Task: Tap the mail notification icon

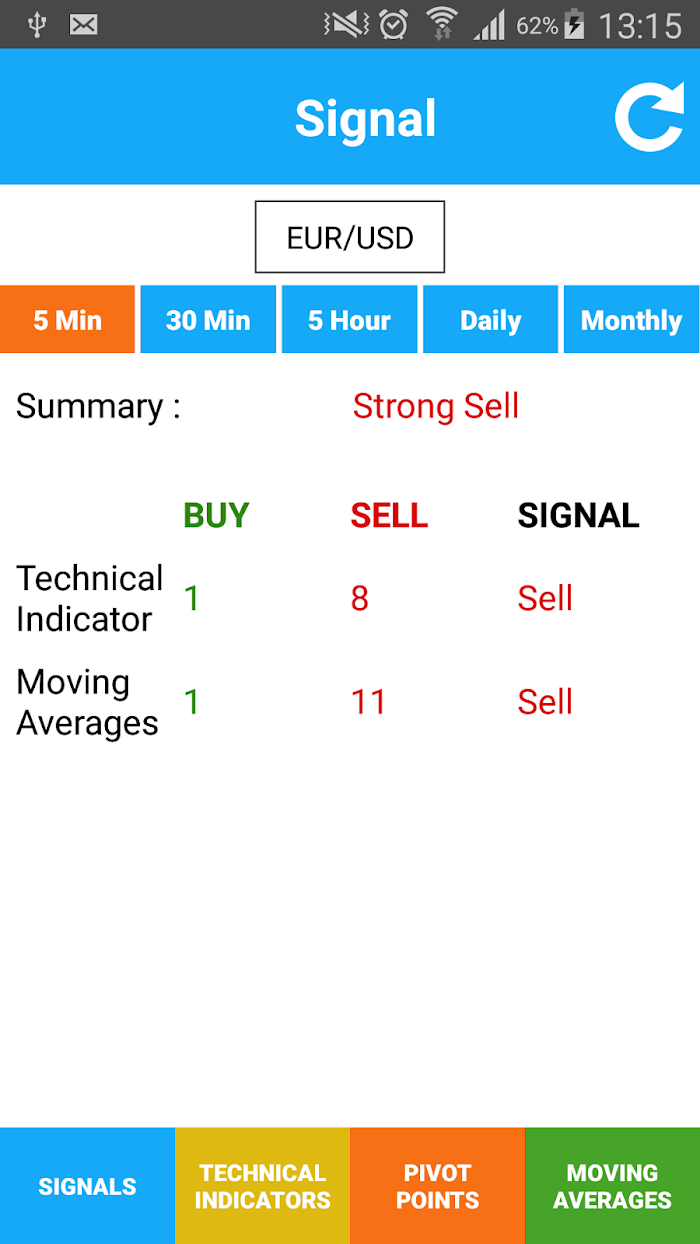Action: tap(84, 24)
